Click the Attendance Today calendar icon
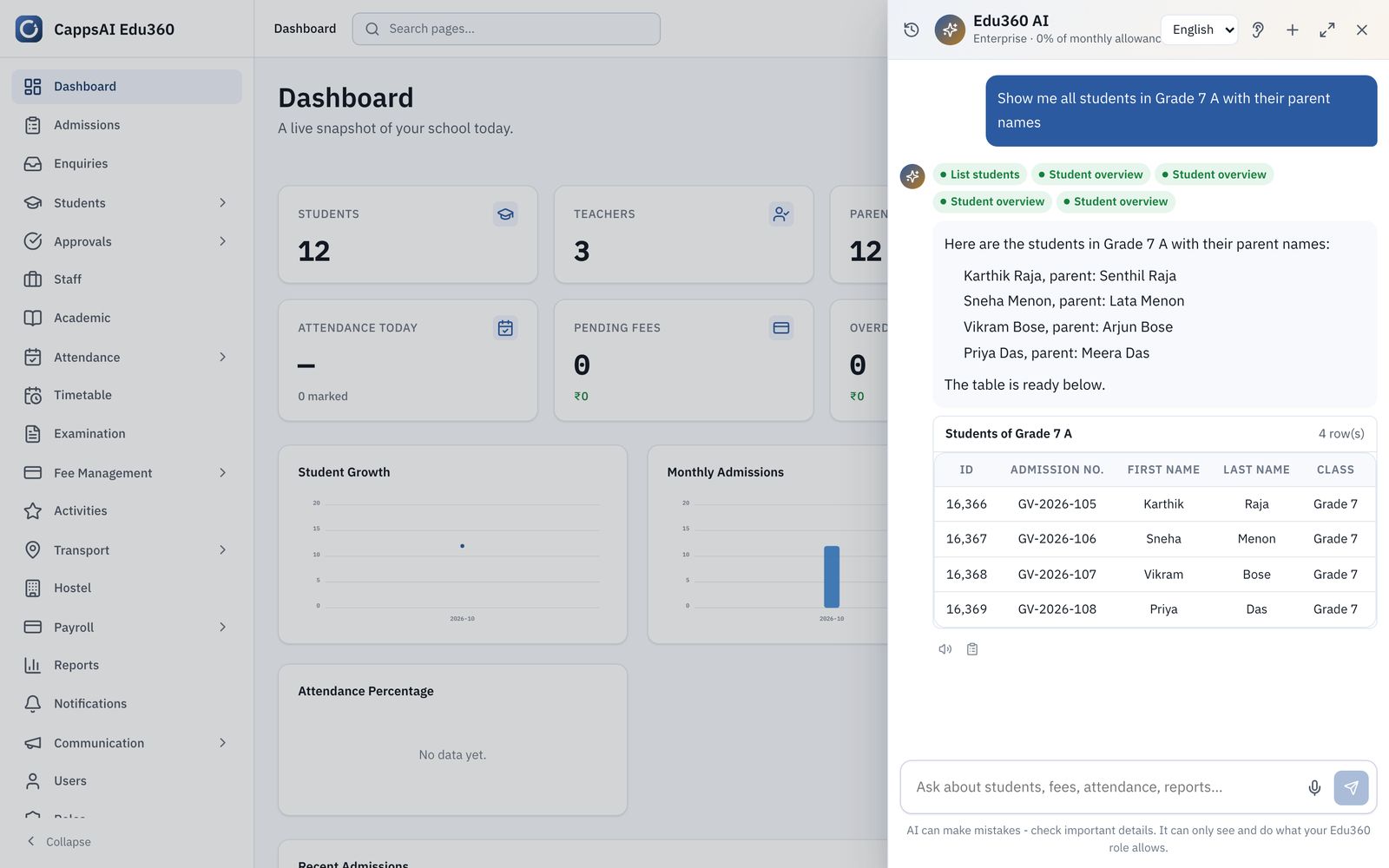Viewport: 1389px width, 868px height. click(x=505, y=328)
